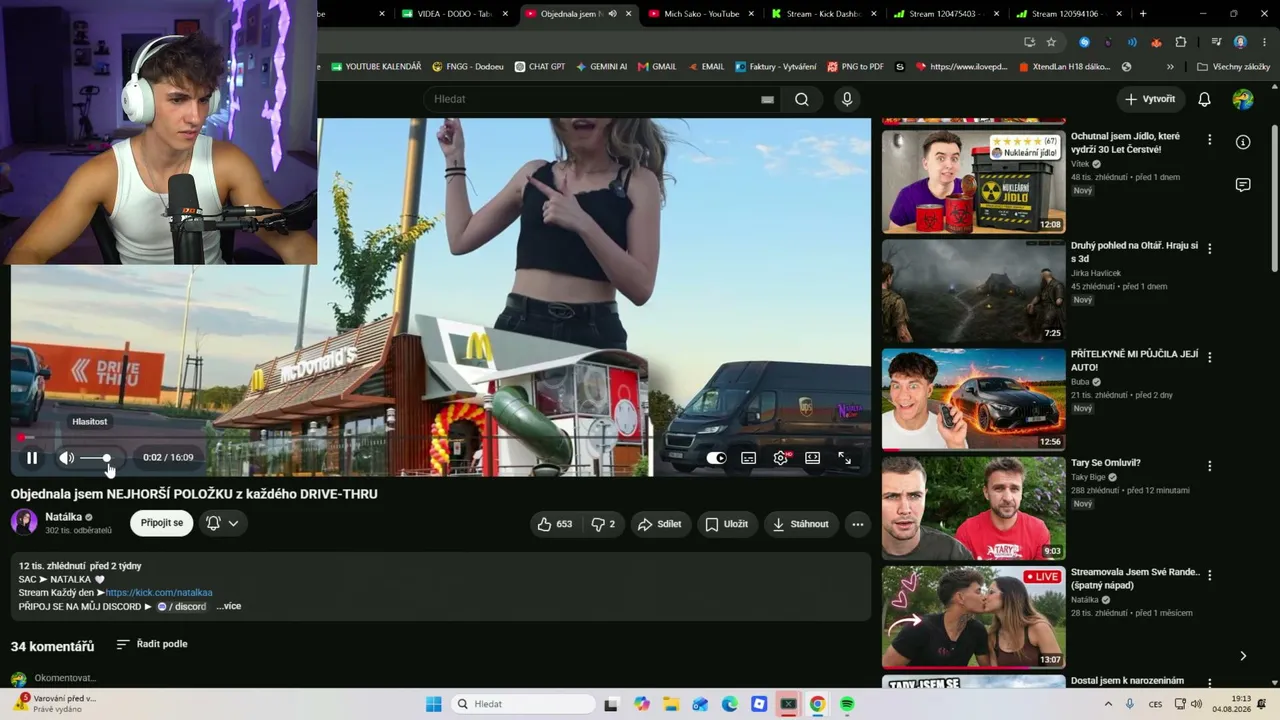
Task: Open the browser extensions puzzle icon
Action: tap(1181, 42)
